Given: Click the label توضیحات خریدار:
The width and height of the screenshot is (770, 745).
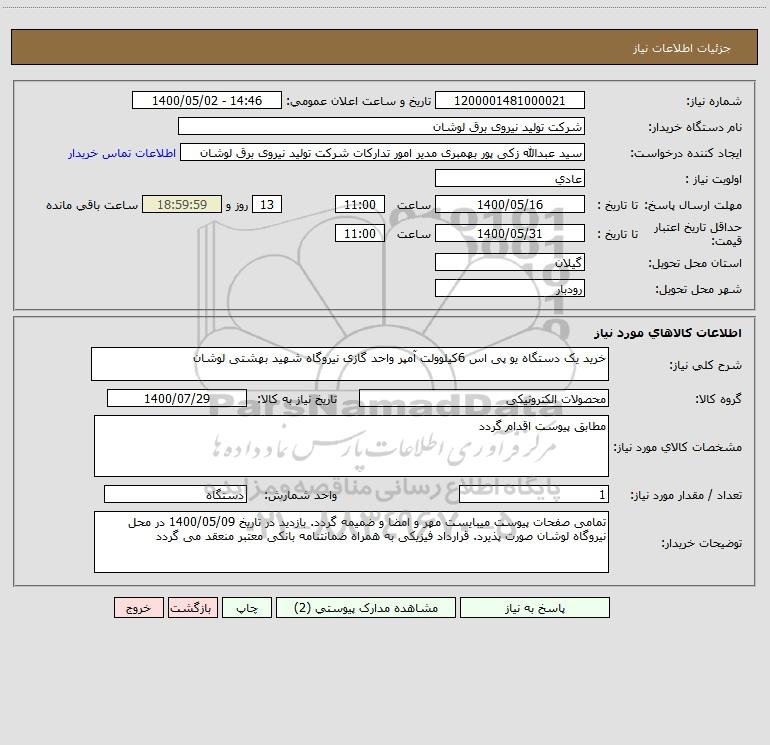Looking at the screenshot, I should 702,543.
